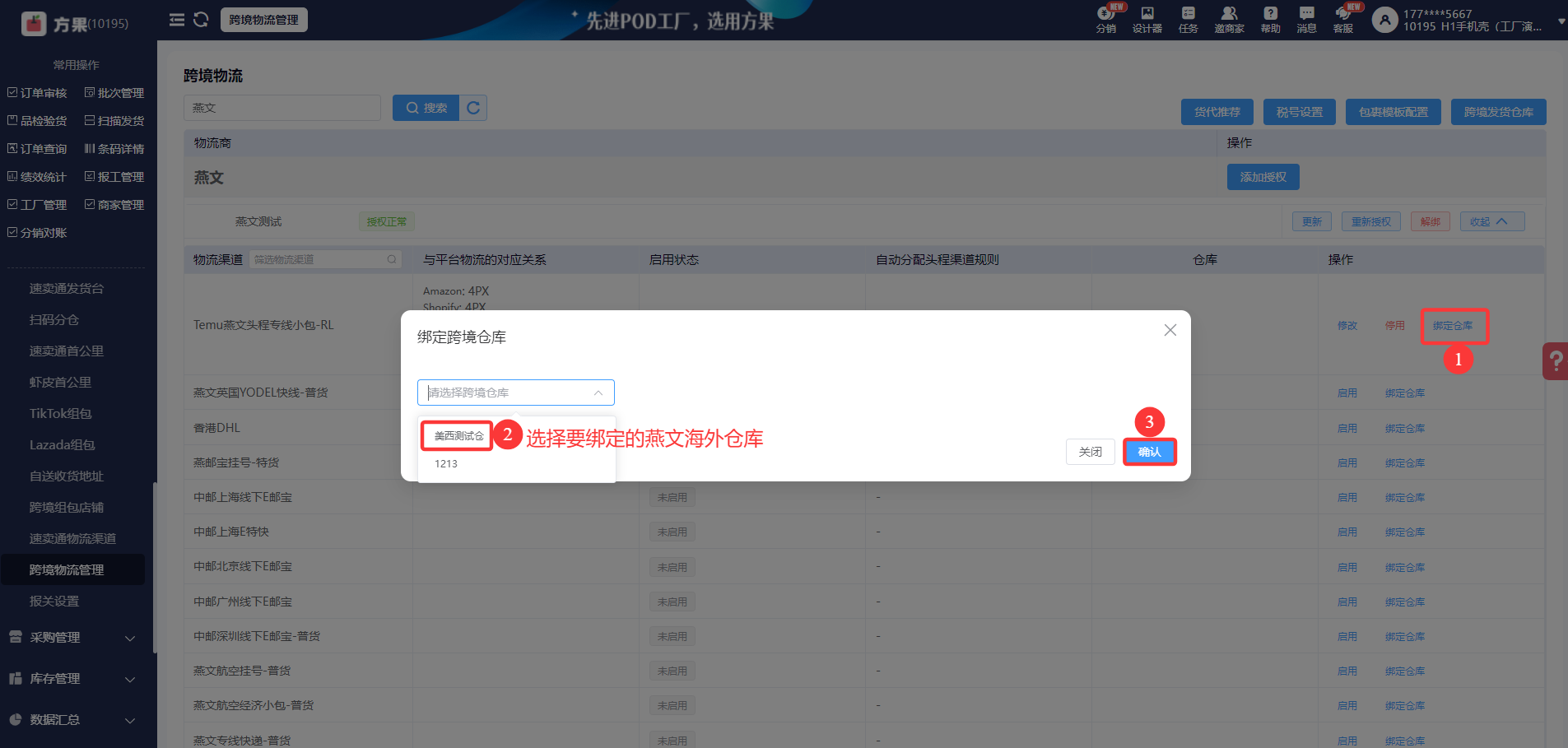Click search icon in 筛选物流渠道 filter
This screenshot has height=748, width=1568.
[392, 259]
